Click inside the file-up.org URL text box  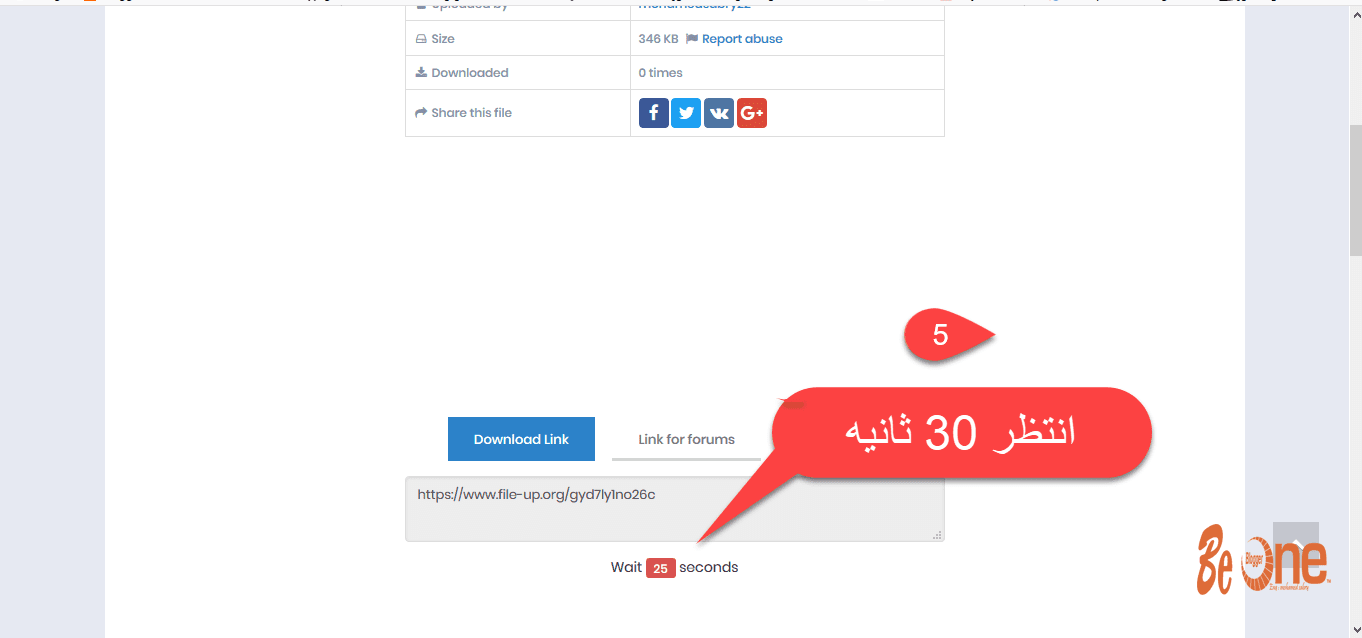point(674,509)
